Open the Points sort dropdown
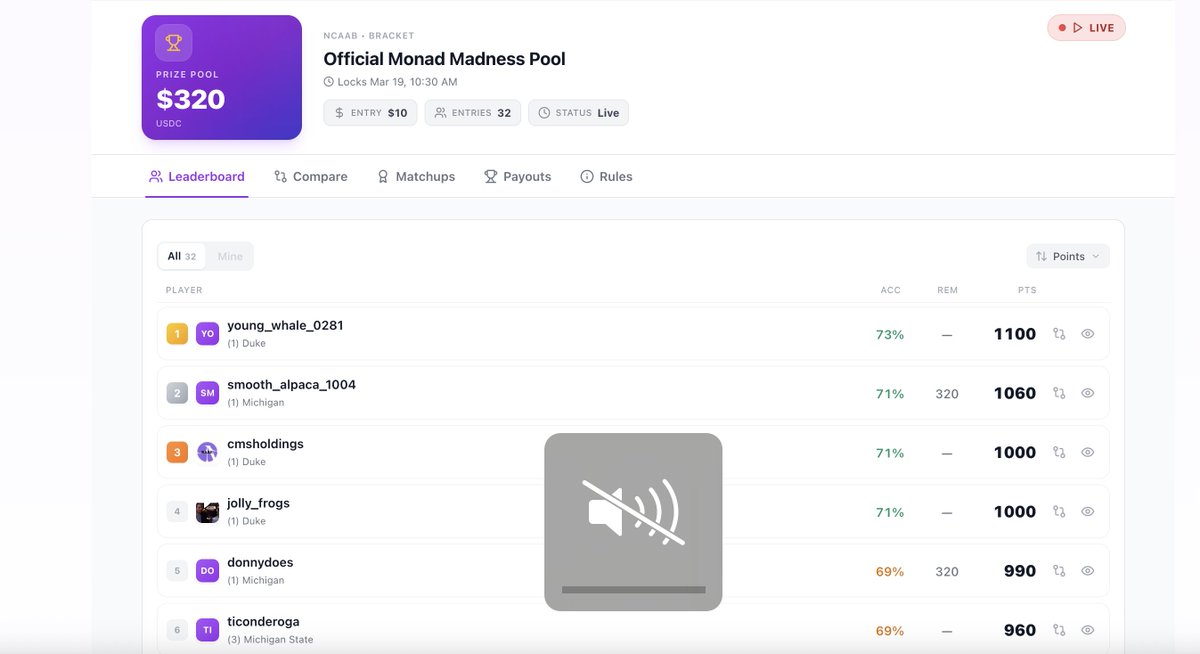The image size is (1200, 654). coord(1068,256)
